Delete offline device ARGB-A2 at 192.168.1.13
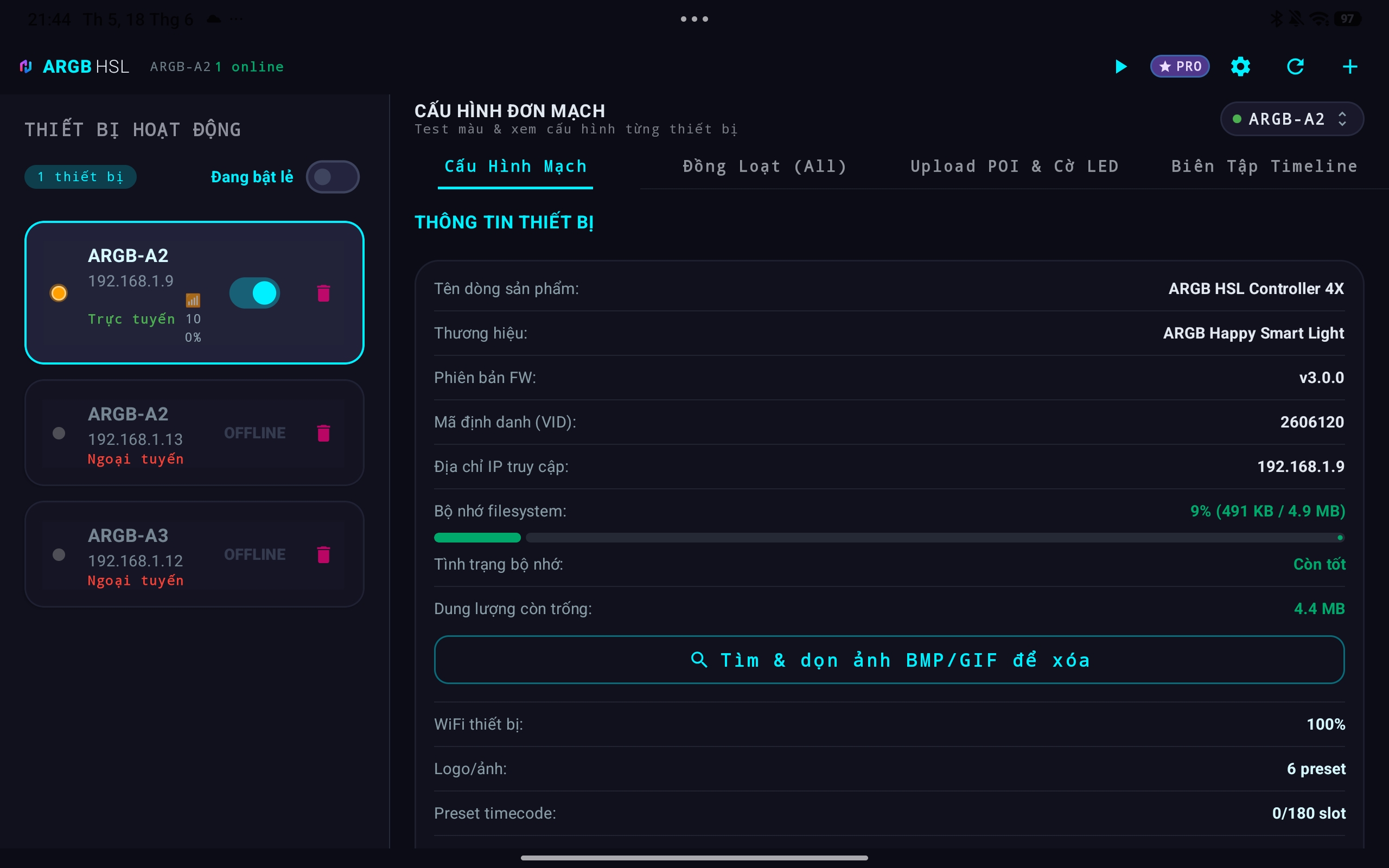 pos(324,433)
